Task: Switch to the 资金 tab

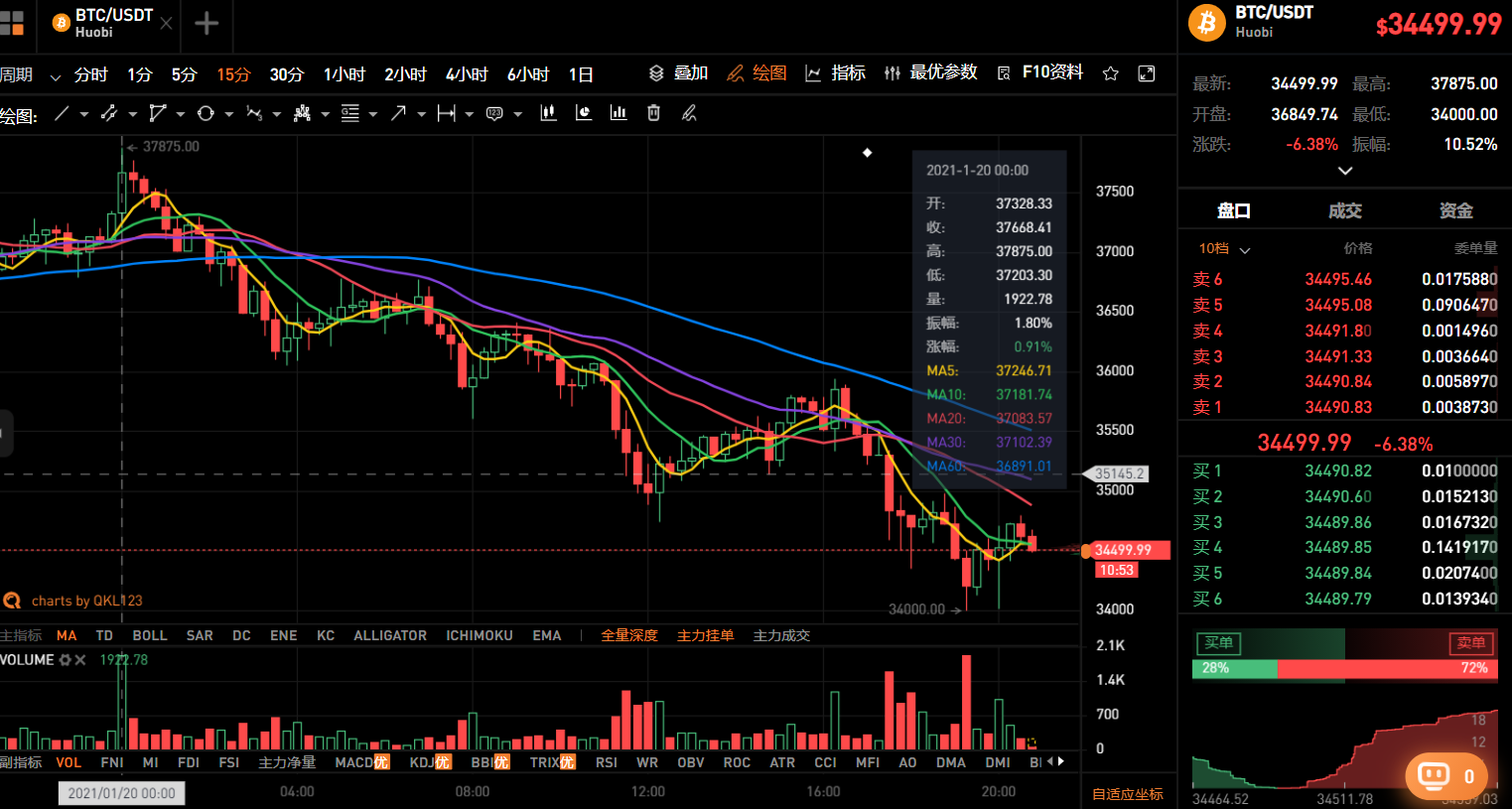Action: tap(1455, 210)
